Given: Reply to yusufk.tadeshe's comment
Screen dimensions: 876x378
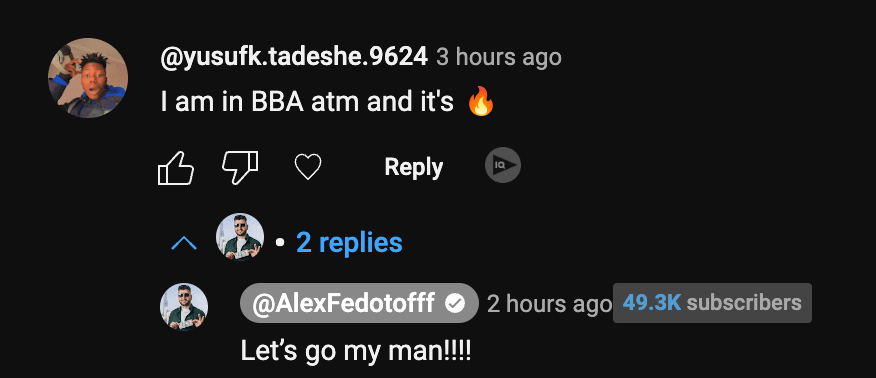Looking at the screenshot, I should (413, 167).
